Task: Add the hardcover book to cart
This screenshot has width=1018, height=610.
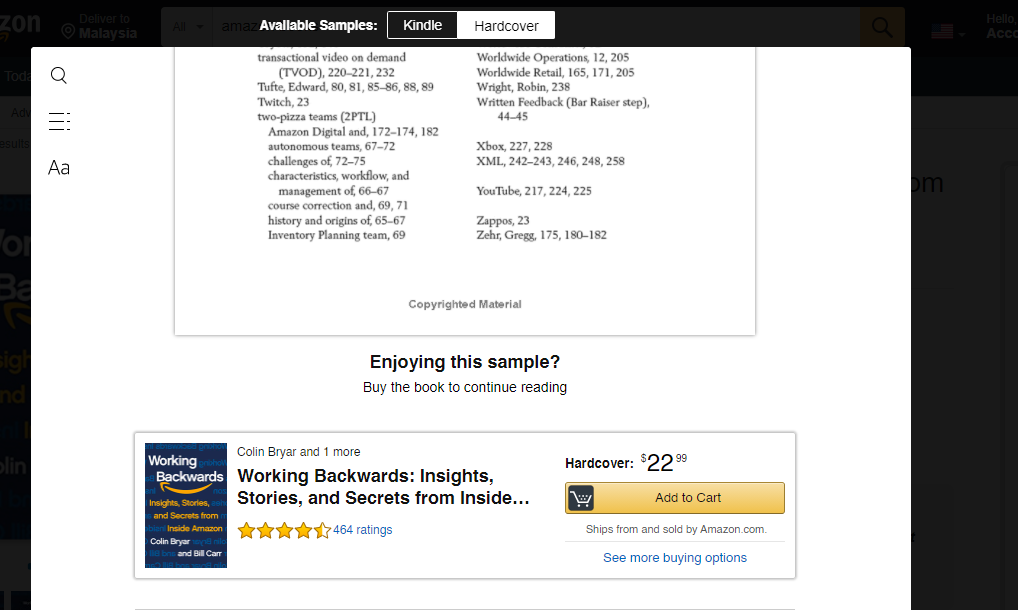Action: [x=688, y=497]
